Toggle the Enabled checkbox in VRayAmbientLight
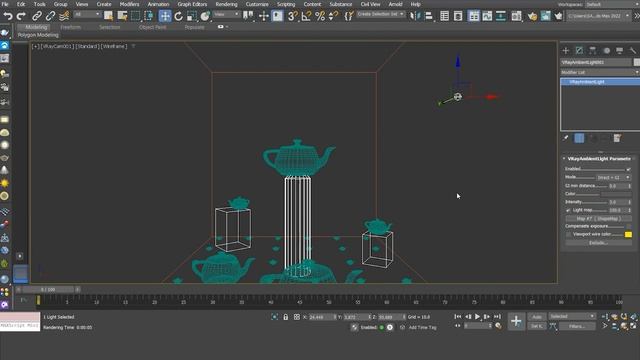The image size is (640, 360). pyautogui.click(x=628, y=169)
